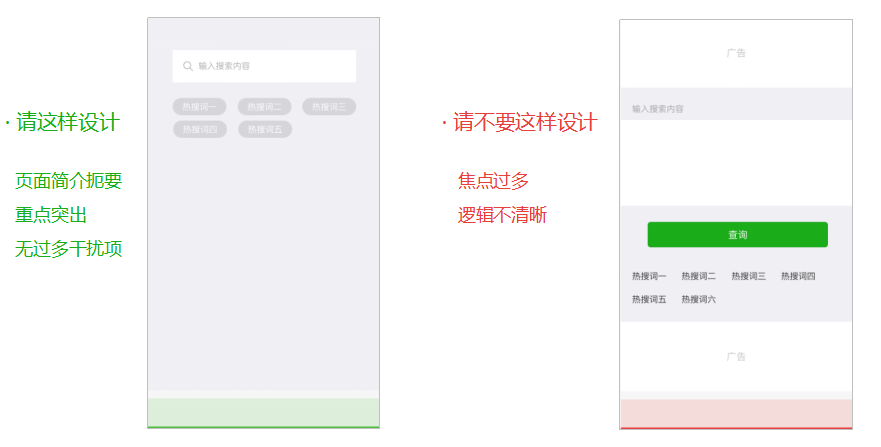Click the search input field in left mockup
Screen dimensions: 881x447
click(x=264, y=66)
